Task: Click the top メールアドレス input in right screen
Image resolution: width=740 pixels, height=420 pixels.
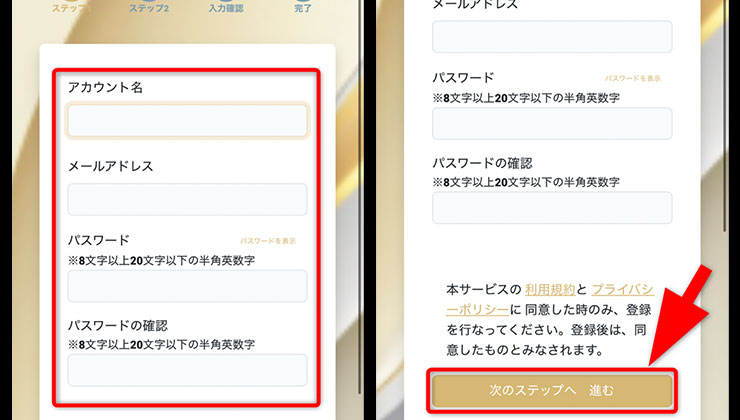Action: pyautogui.click(x=552, y=36)
